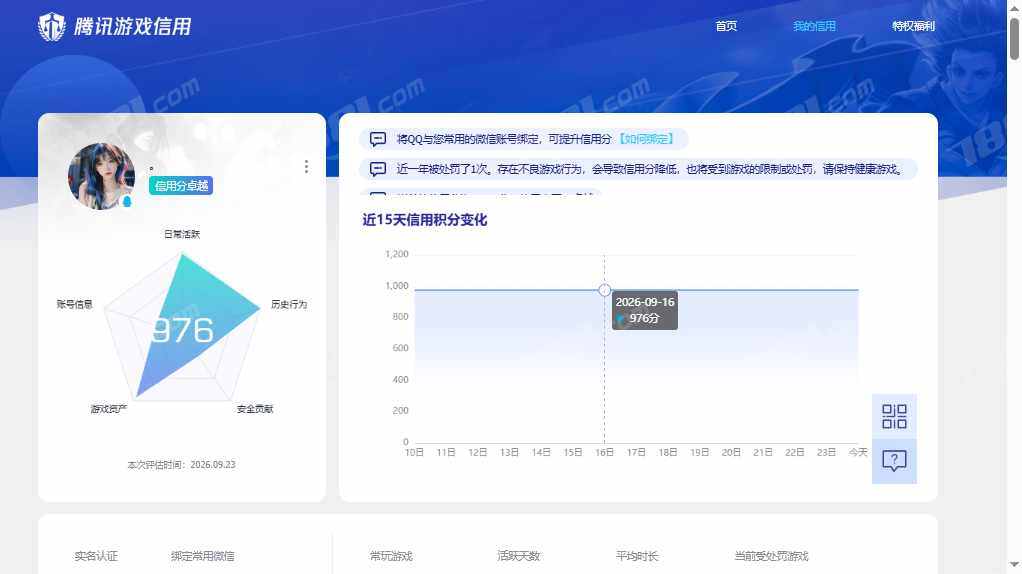Screen dimensions: 1022x574
Task: Click the 20日 x-axis label
Action: tap(731, 452)
